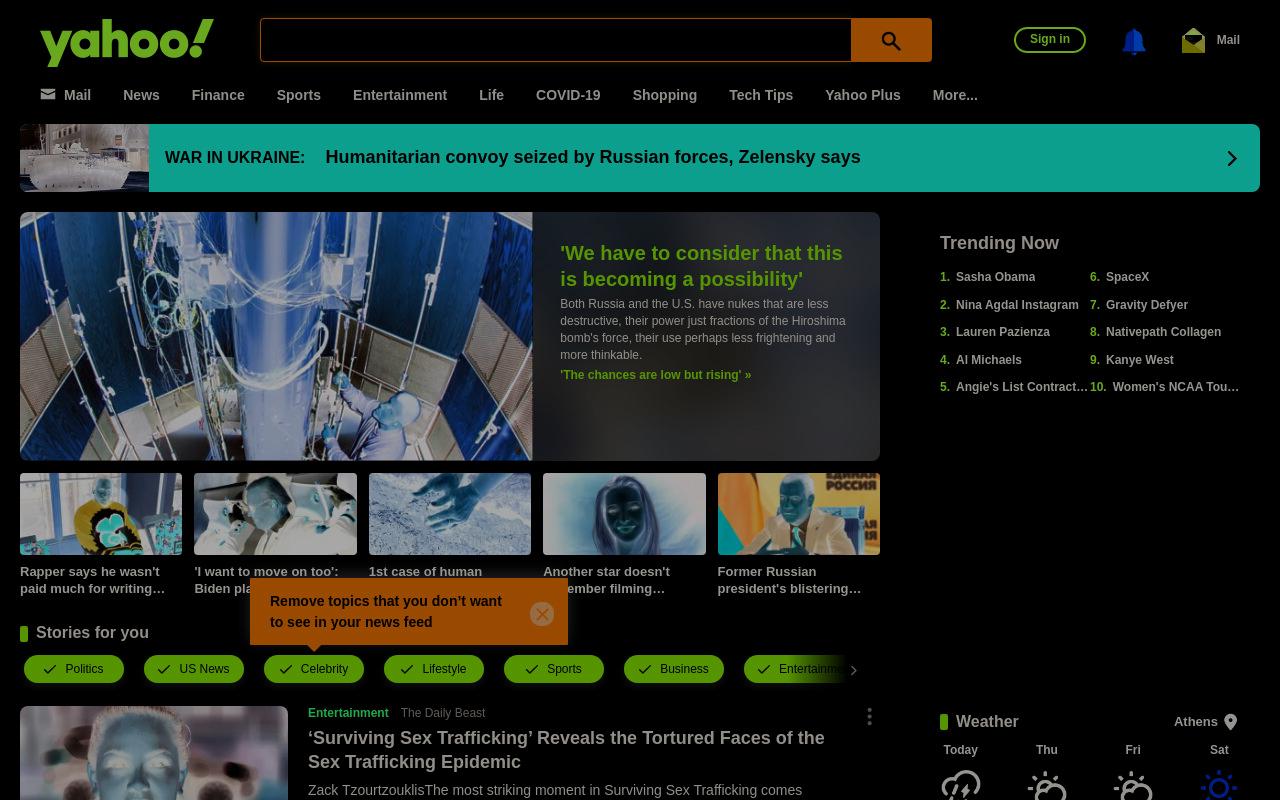Viewport: 1280px width, 800px height.
Task: Toggle the Business topic chip
Action: (674, 669)
